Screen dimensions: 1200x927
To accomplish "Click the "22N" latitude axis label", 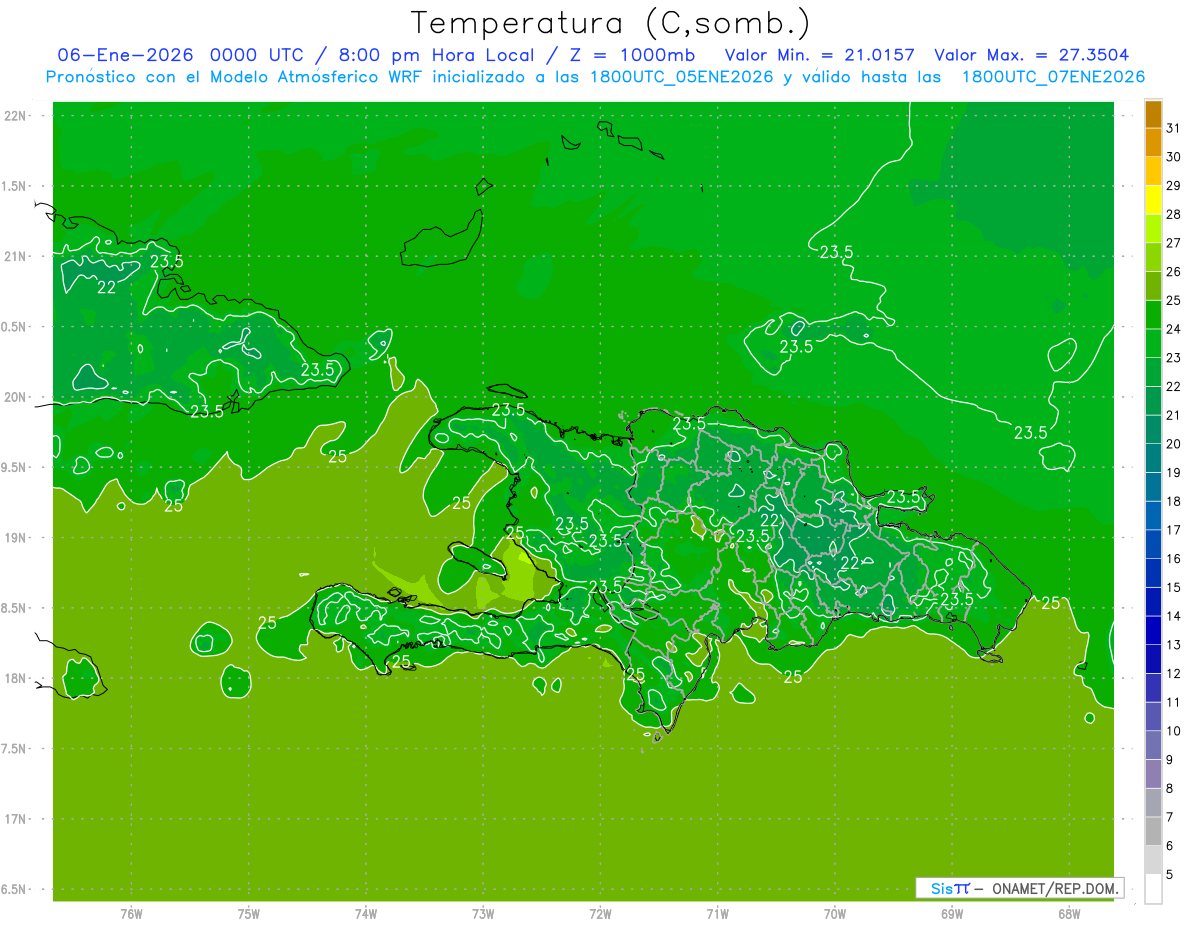I will click(16, 116).
